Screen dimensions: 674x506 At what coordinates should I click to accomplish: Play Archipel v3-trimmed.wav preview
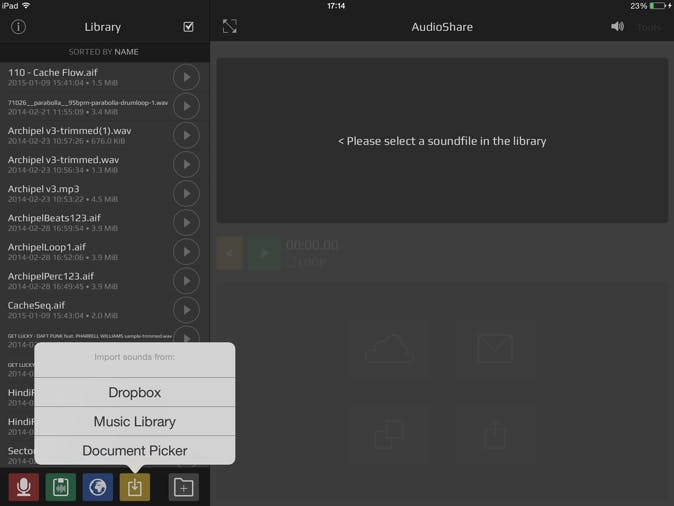186,165
